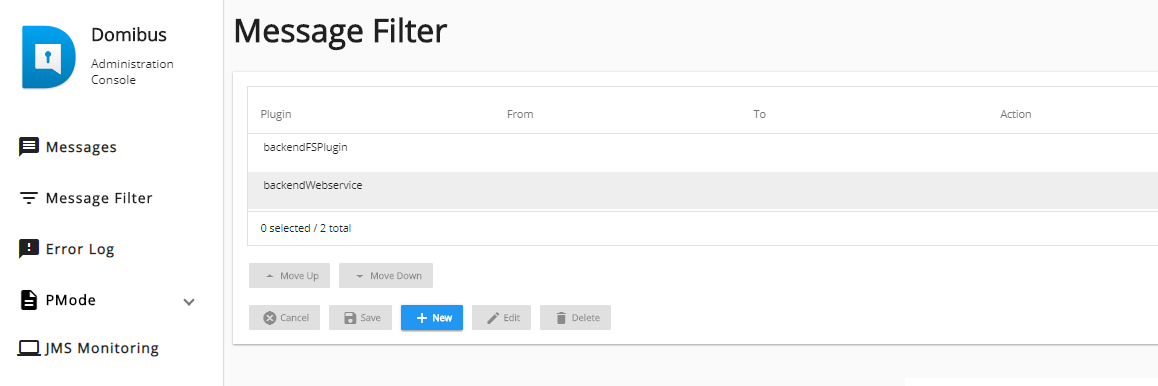Click the Message Filter lines icon
Screen dimensions: 1158x386
pyautogui.click(x=28, y=199)
